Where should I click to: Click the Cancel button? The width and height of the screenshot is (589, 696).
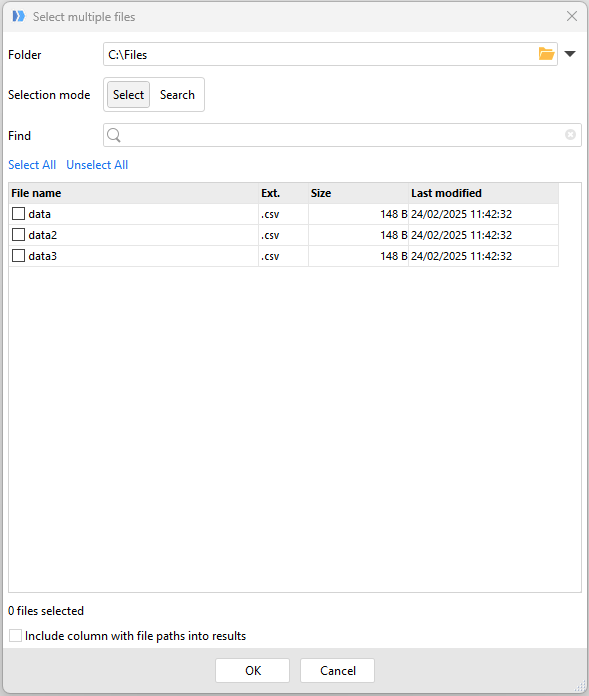click(x=337, y=670)
